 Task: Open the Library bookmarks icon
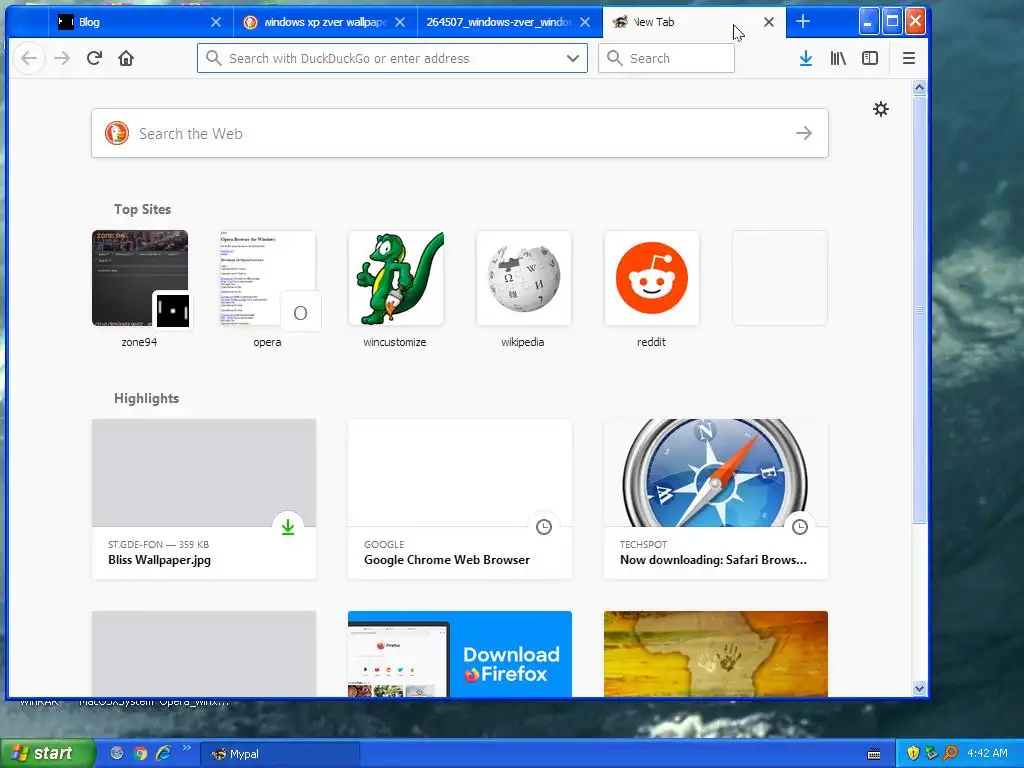point(838,58)
